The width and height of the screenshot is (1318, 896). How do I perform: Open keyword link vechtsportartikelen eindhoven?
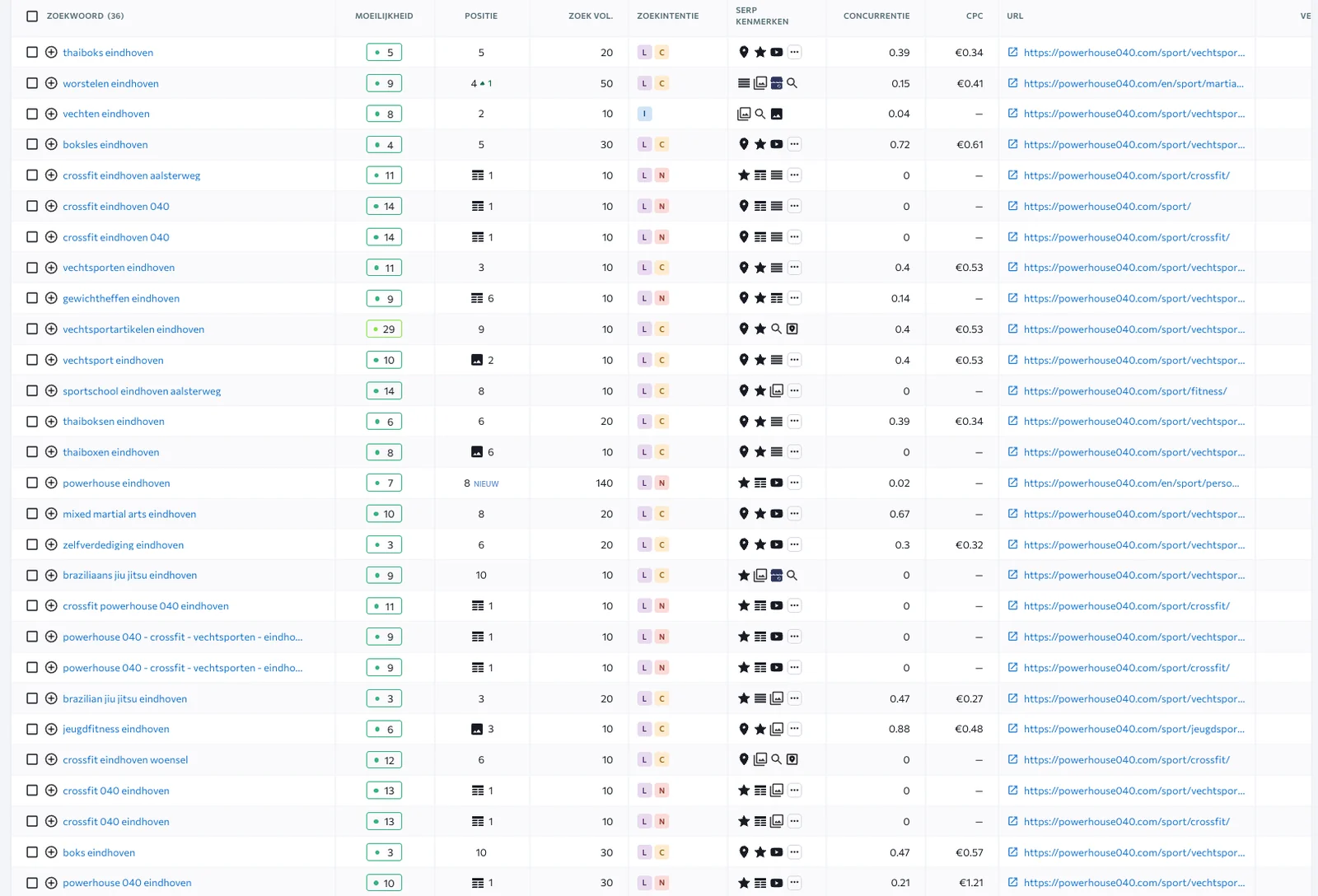pos(133,329)
